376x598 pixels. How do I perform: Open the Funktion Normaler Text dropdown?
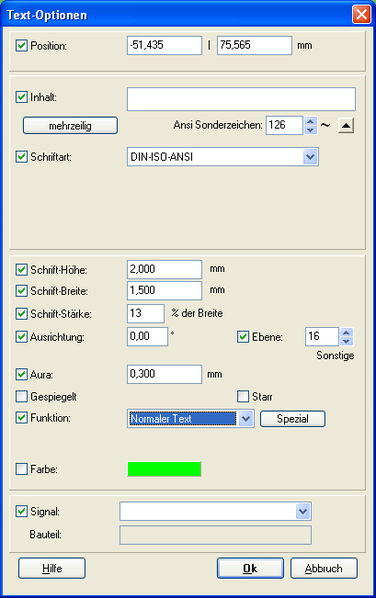[246, 419]
